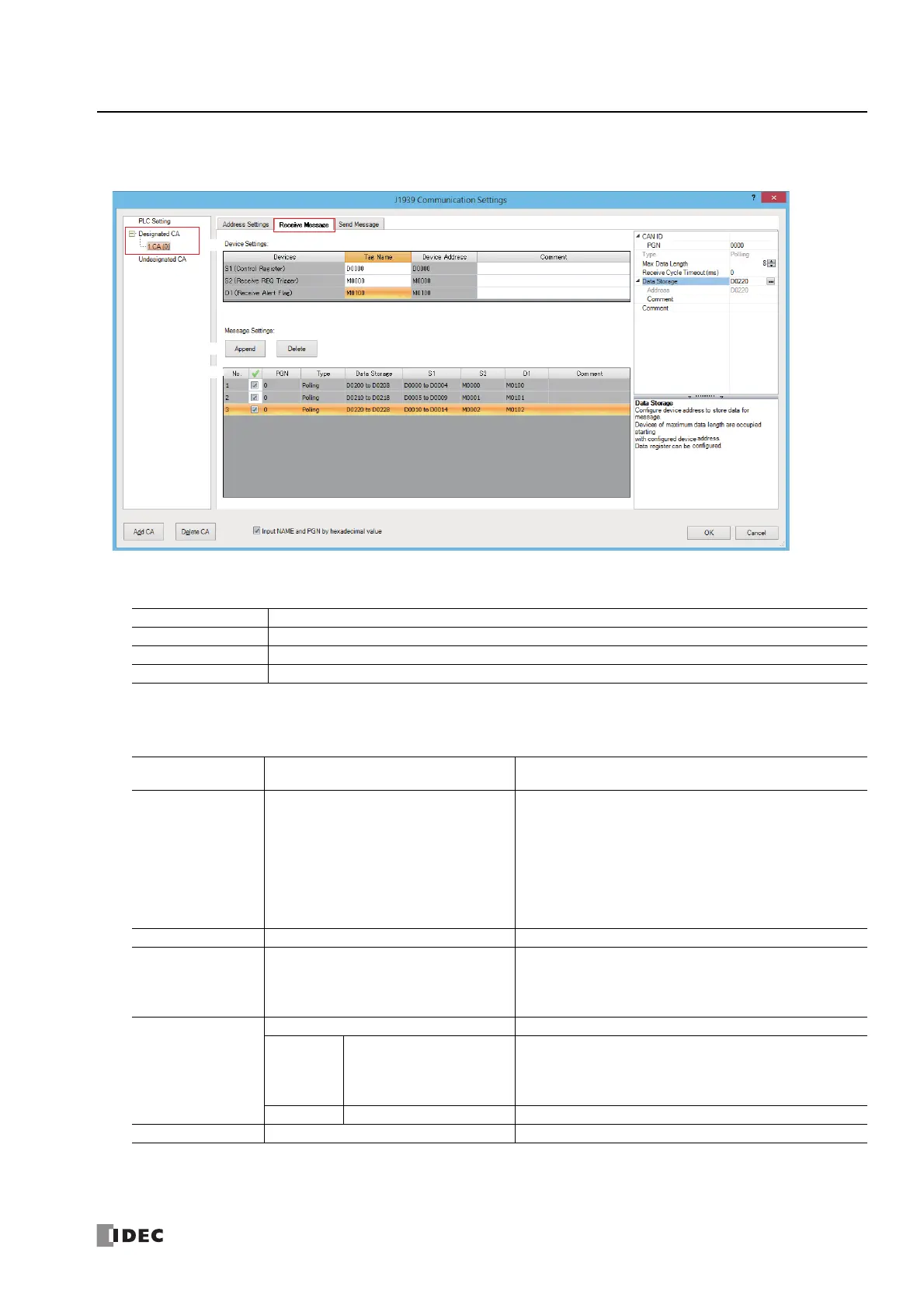The height and width of the screenshot is (1308, 924).
Task: Click S1 cell D0000 to D0004
Action: (431, 385)
